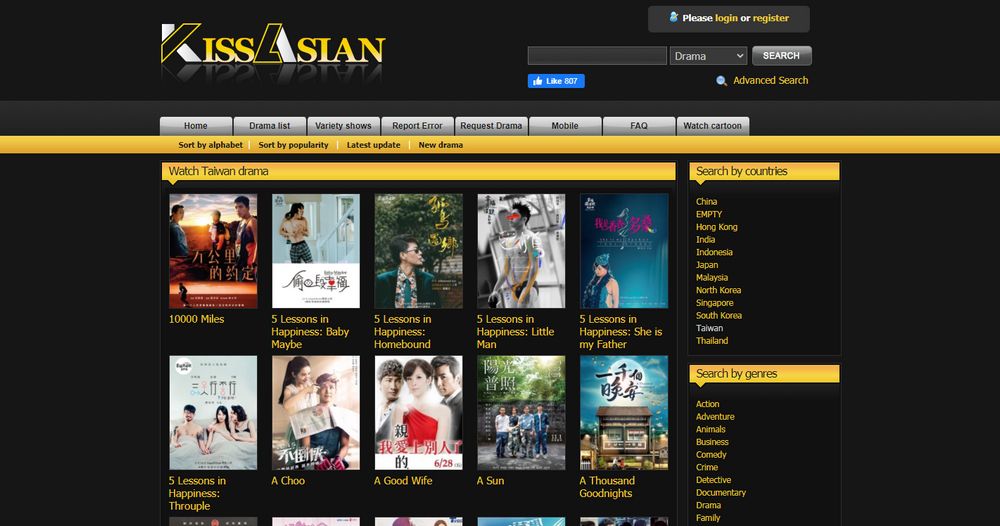This screenshot has width=1000, height=526.
Task: Open the Request Drama tab
Action: [491, 126]
